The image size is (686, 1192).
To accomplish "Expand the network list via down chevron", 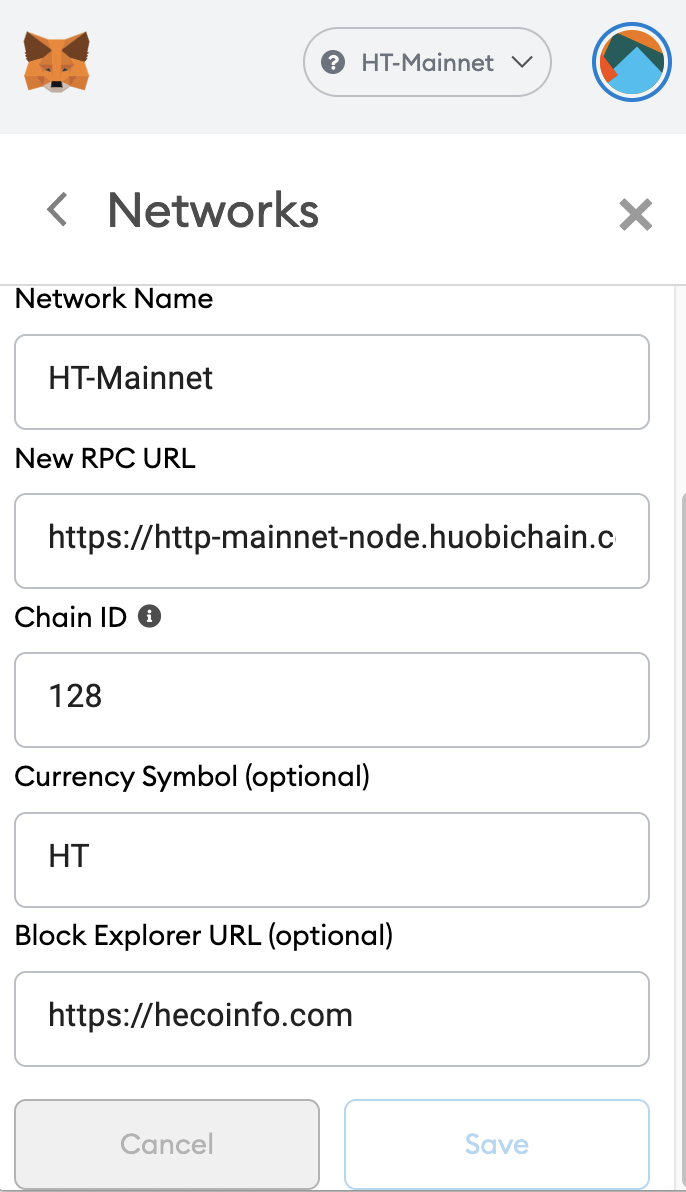I will 522,62.
